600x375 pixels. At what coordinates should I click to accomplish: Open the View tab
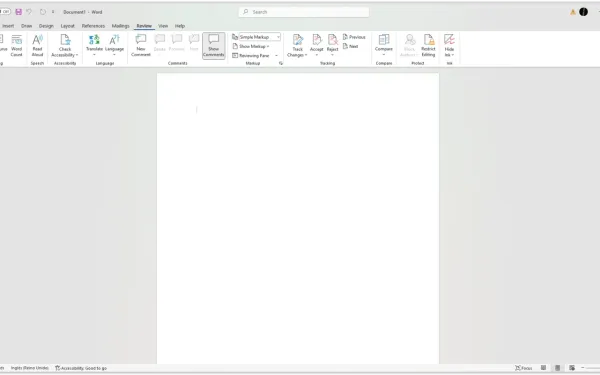[163, 26]
